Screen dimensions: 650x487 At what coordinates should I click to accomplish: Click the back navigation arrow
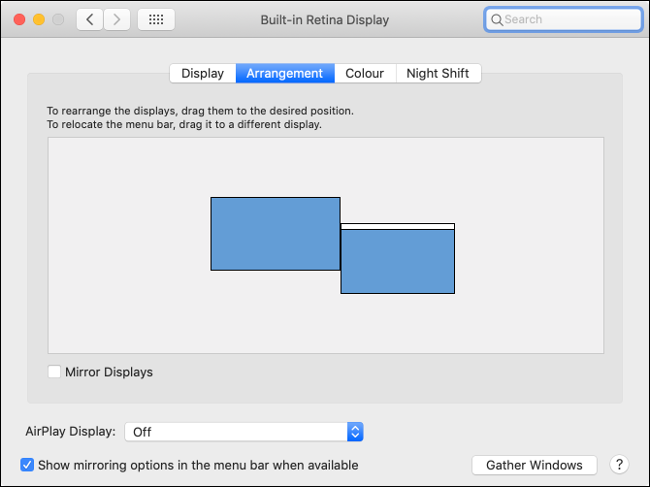(x=90, y=20)
